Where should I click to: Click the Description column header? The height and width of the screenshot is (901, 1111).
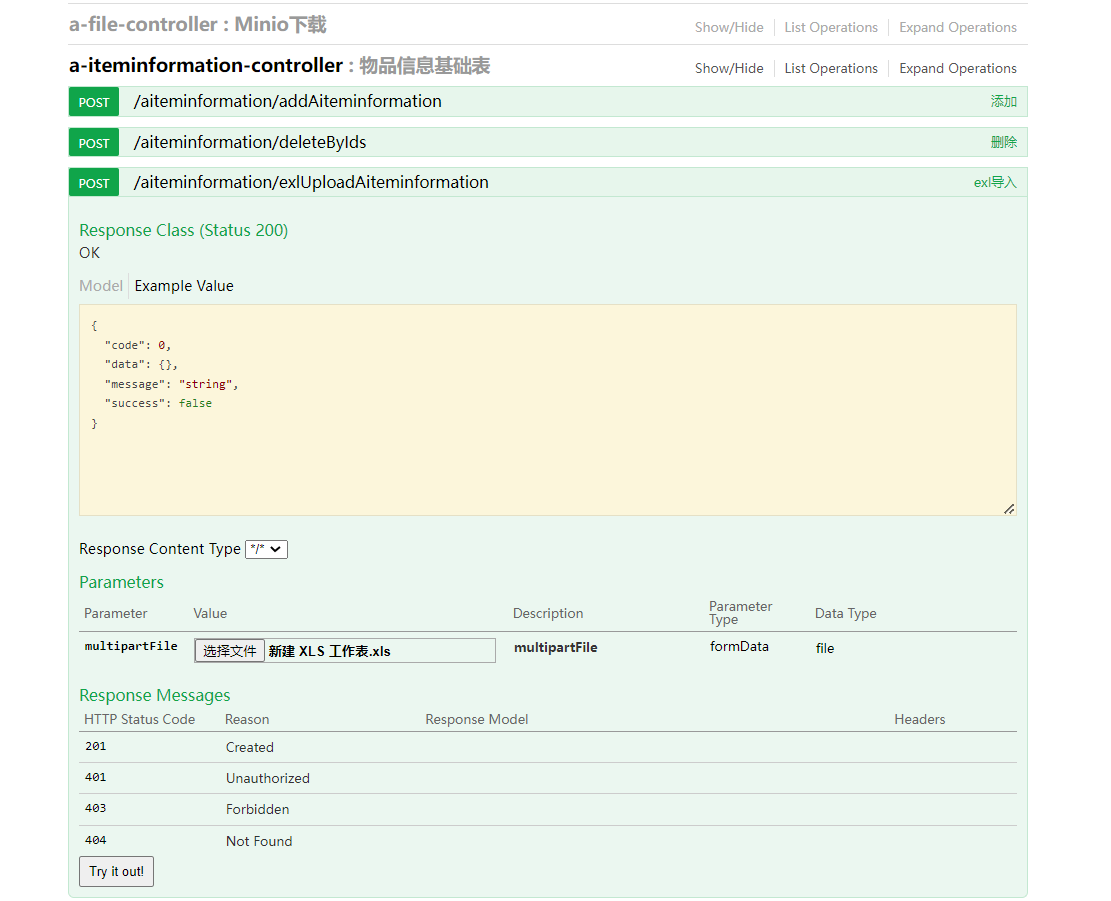coord(548,613)
